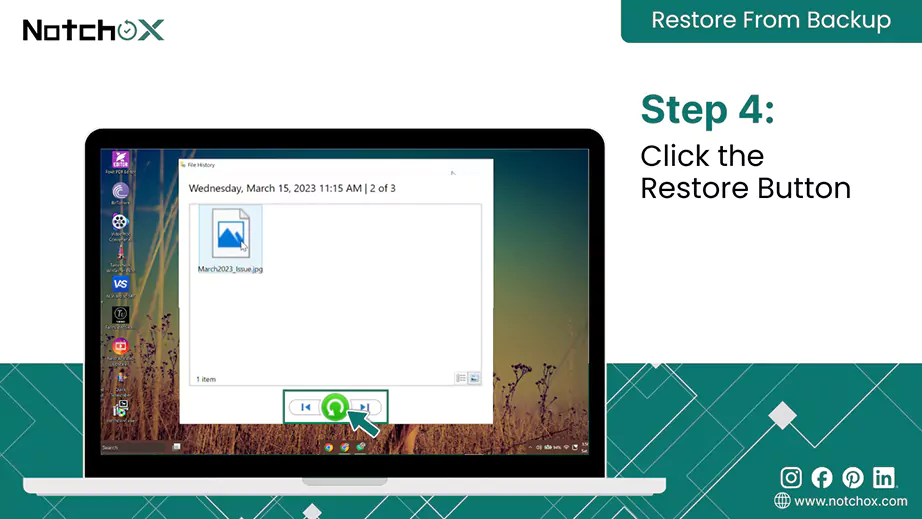Go to the previous version in File History

click(305, 407)
